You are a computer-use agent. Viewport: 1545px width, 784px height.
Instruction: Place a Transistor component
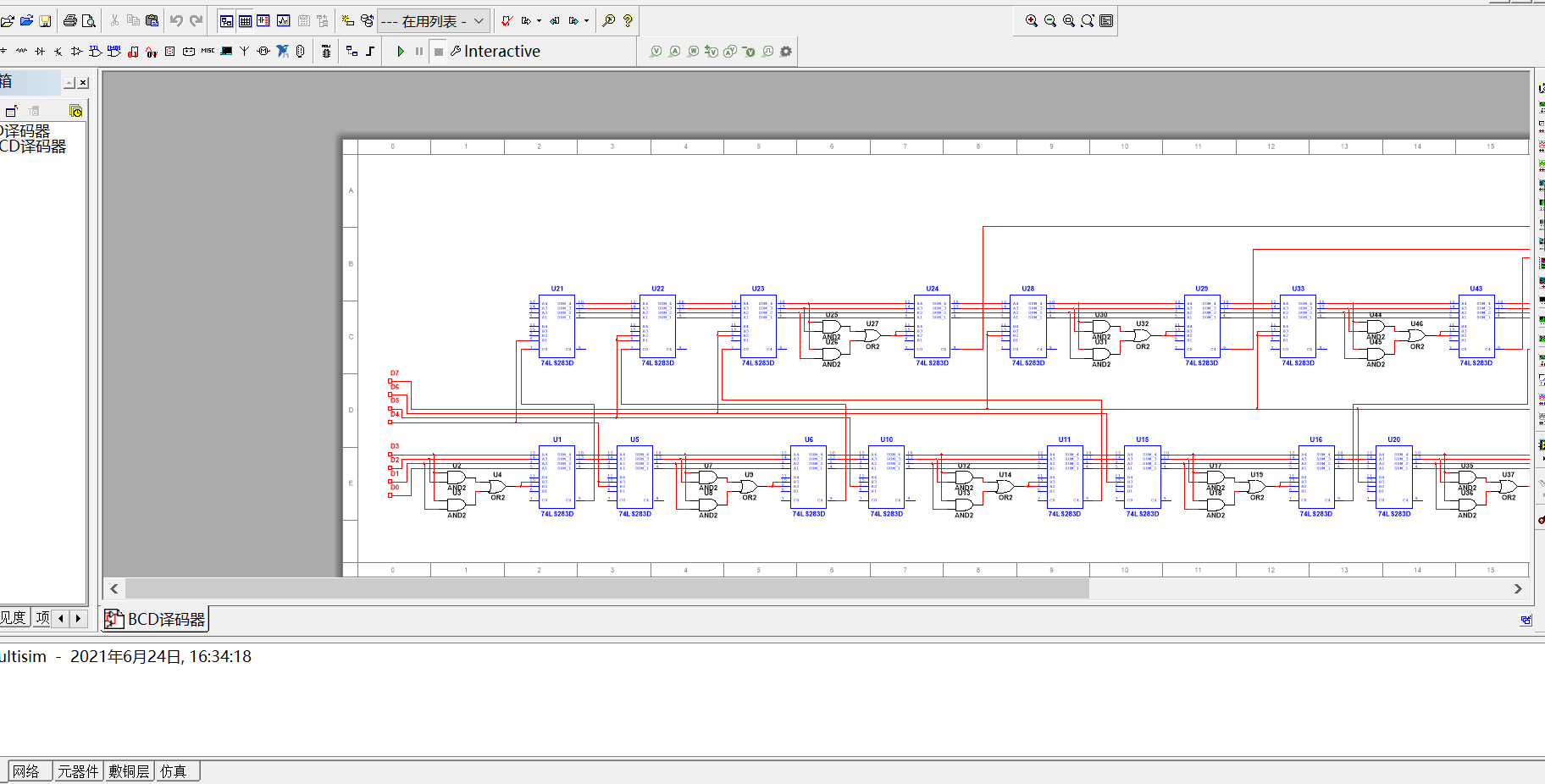[x=58, y=51]
